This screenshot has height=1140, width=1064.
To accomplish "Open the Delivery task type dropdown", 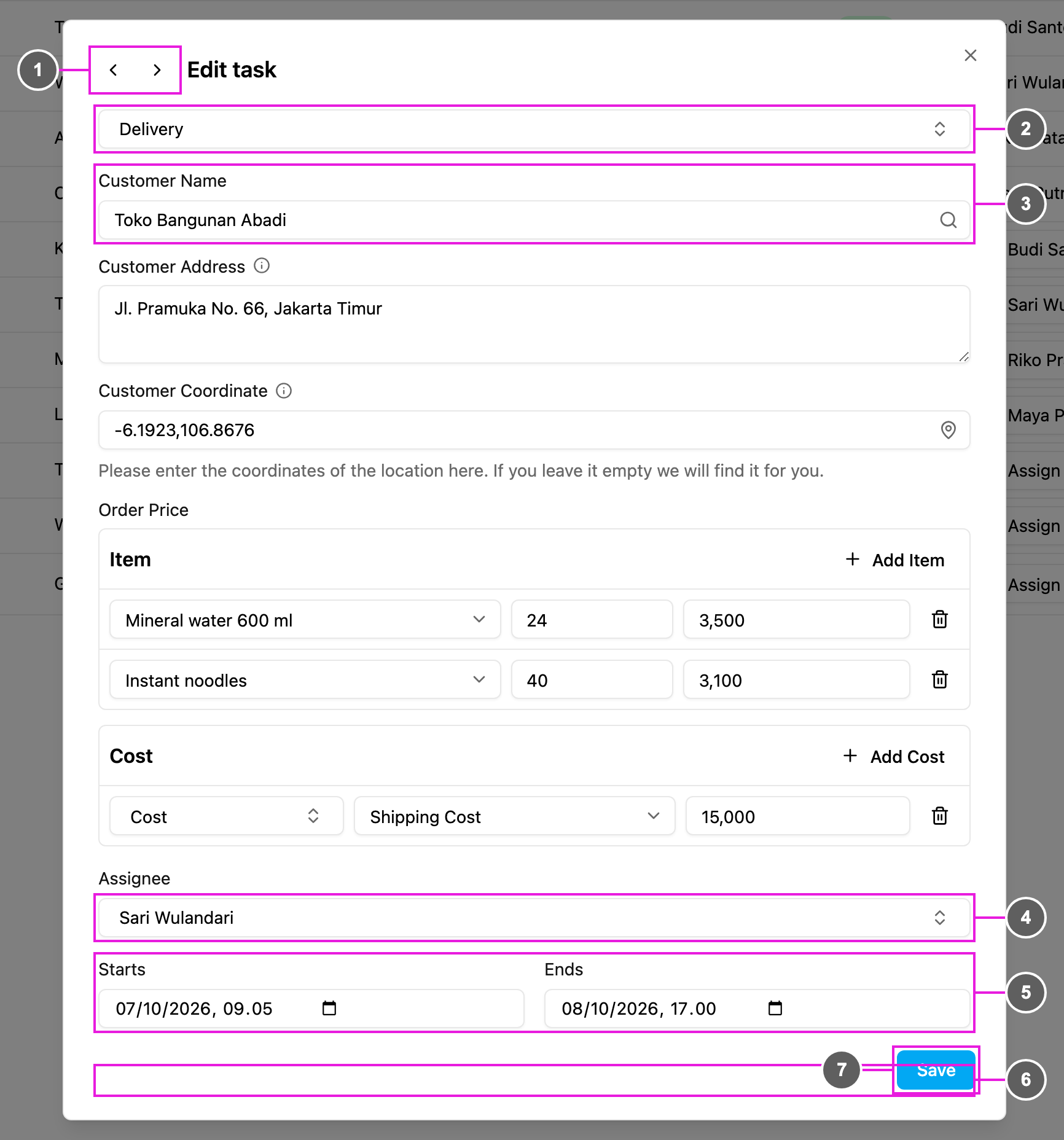I will pyautogui.click(x=534, y=129).
